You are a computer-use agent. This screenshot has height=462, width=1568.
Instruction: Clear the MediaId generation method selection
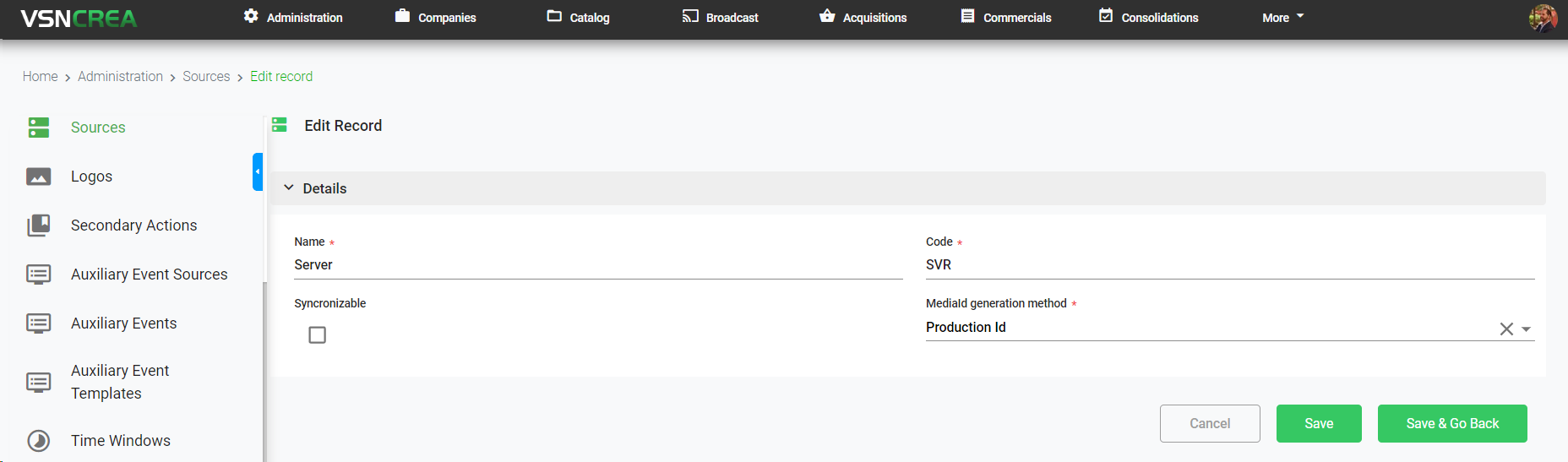pyautogui.click(x=1505, y=329)
